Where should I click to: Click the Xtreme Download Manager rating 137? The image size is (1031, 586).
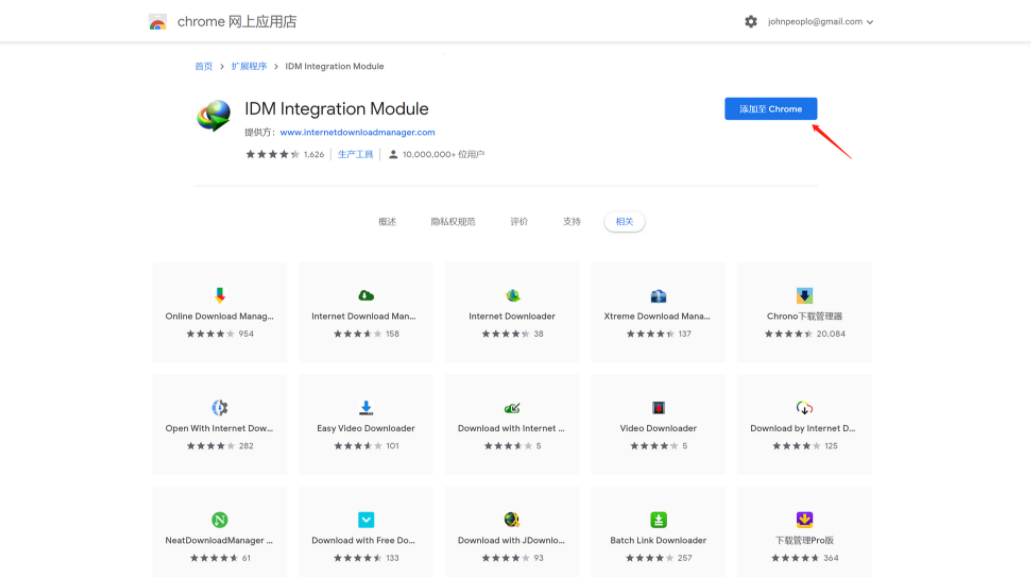(685, 334)
